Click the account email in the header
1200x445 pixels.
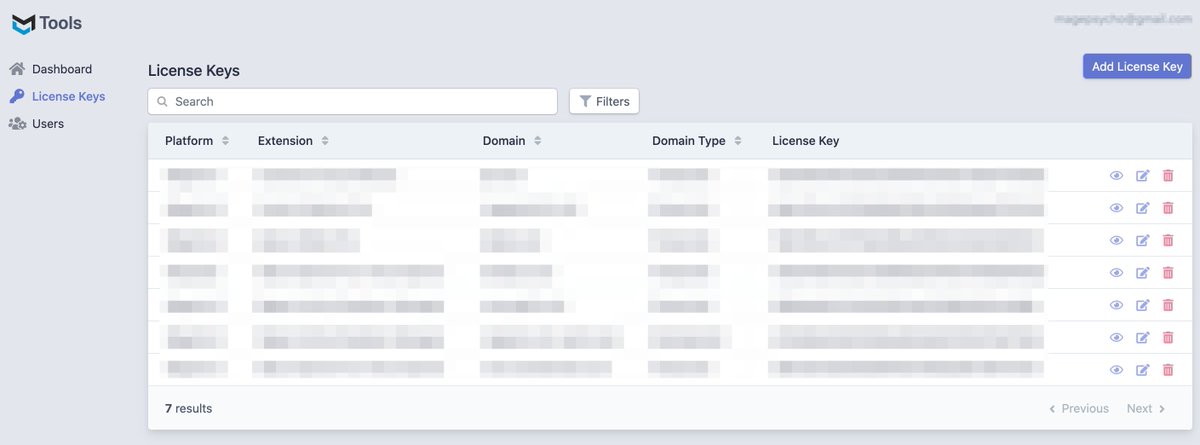1123,19
